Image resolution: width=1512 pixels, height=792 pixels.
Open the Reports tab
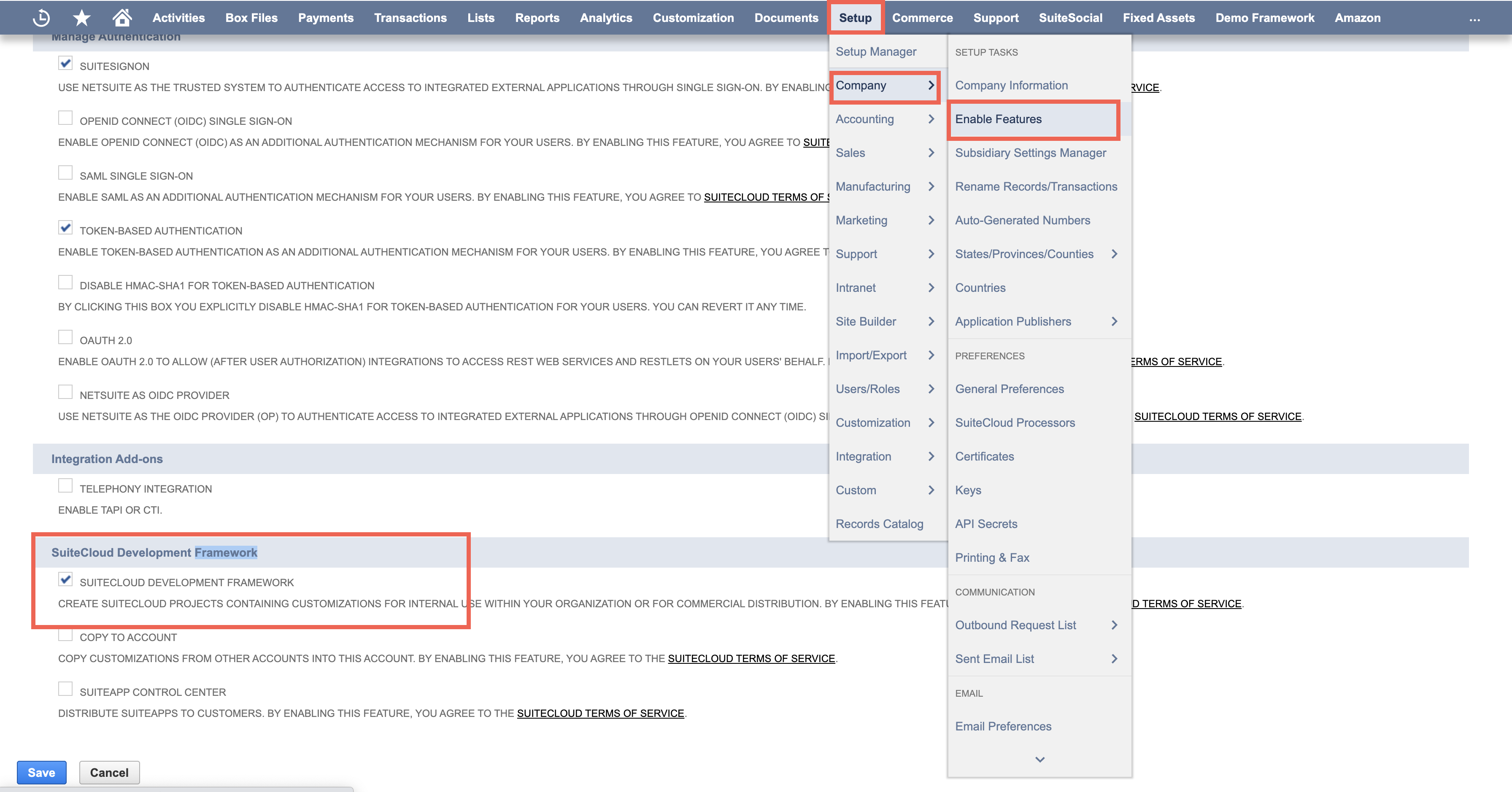coord(537,18)
